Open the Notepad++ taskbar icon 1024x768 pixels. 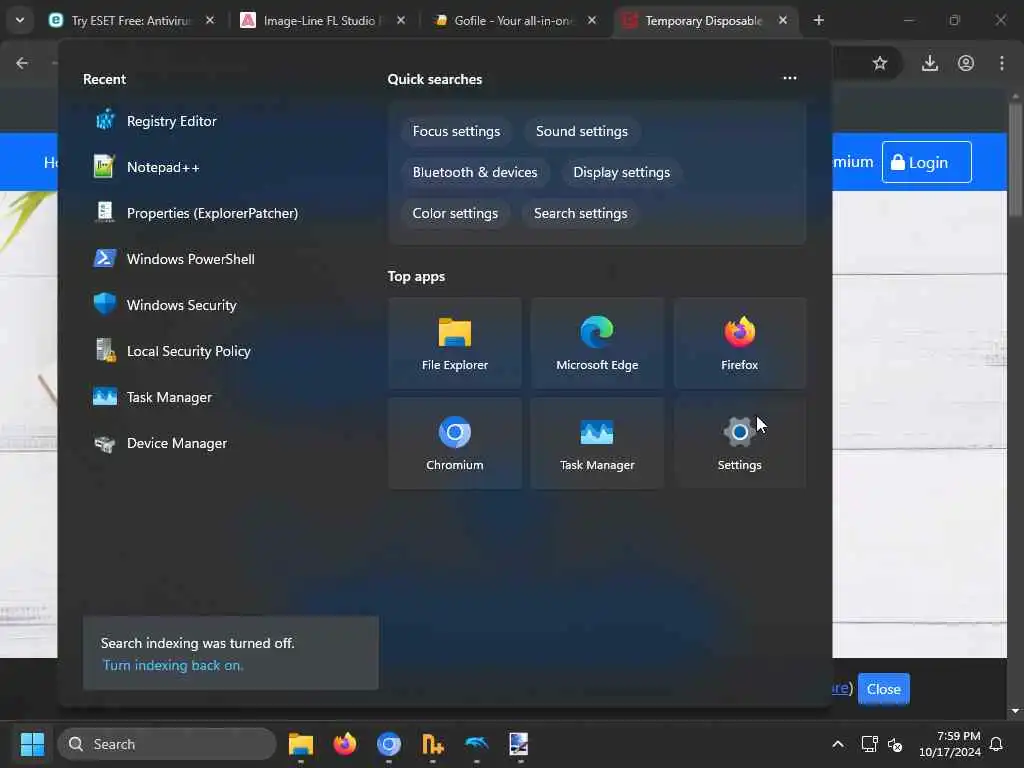432,744
